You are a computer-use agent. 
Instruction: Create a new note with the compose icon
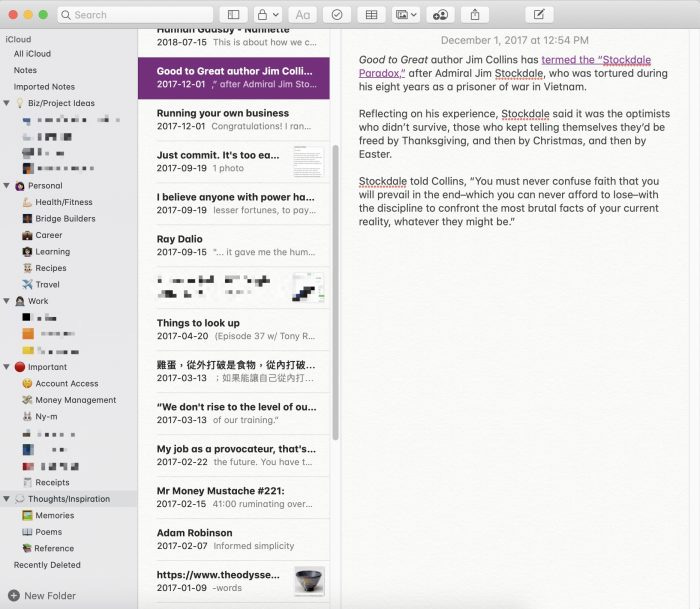539,15
